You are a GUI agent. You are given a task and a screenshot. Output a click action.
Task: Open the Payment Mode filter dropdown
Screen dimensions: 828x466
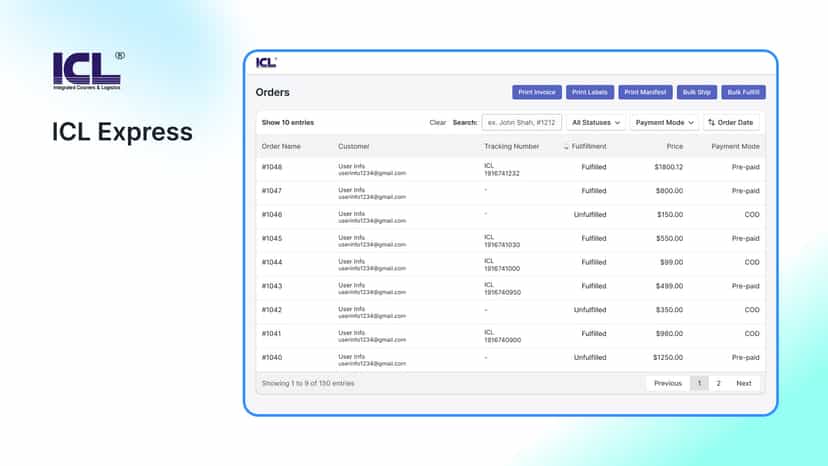click(664, 123)
